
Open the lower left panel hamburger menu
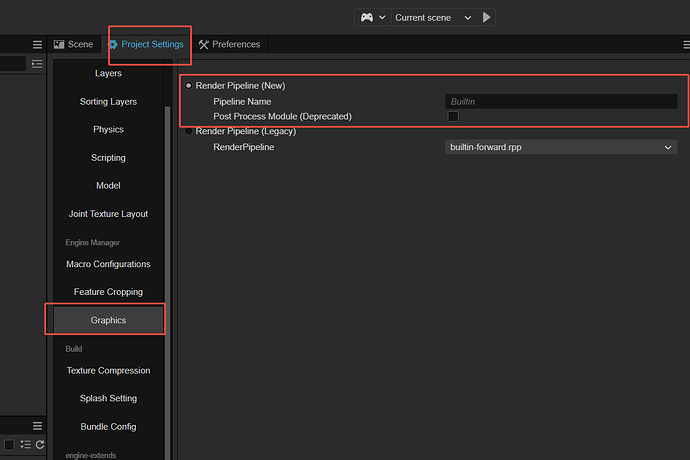coord(37,426)
